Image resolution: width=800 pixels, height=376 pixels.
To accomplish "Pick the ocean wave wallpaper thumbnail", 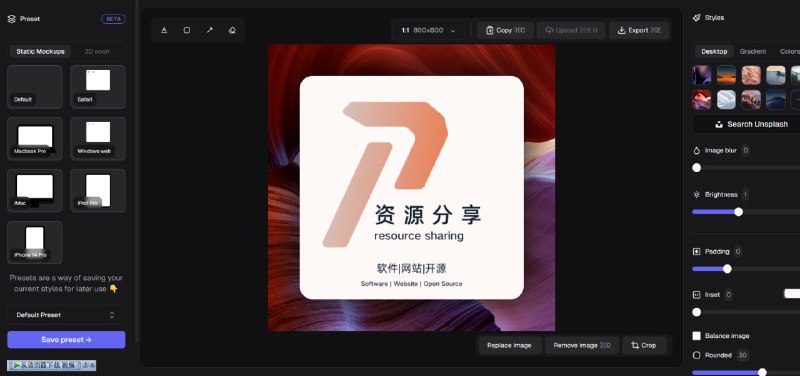I will [x=776, y=75].
